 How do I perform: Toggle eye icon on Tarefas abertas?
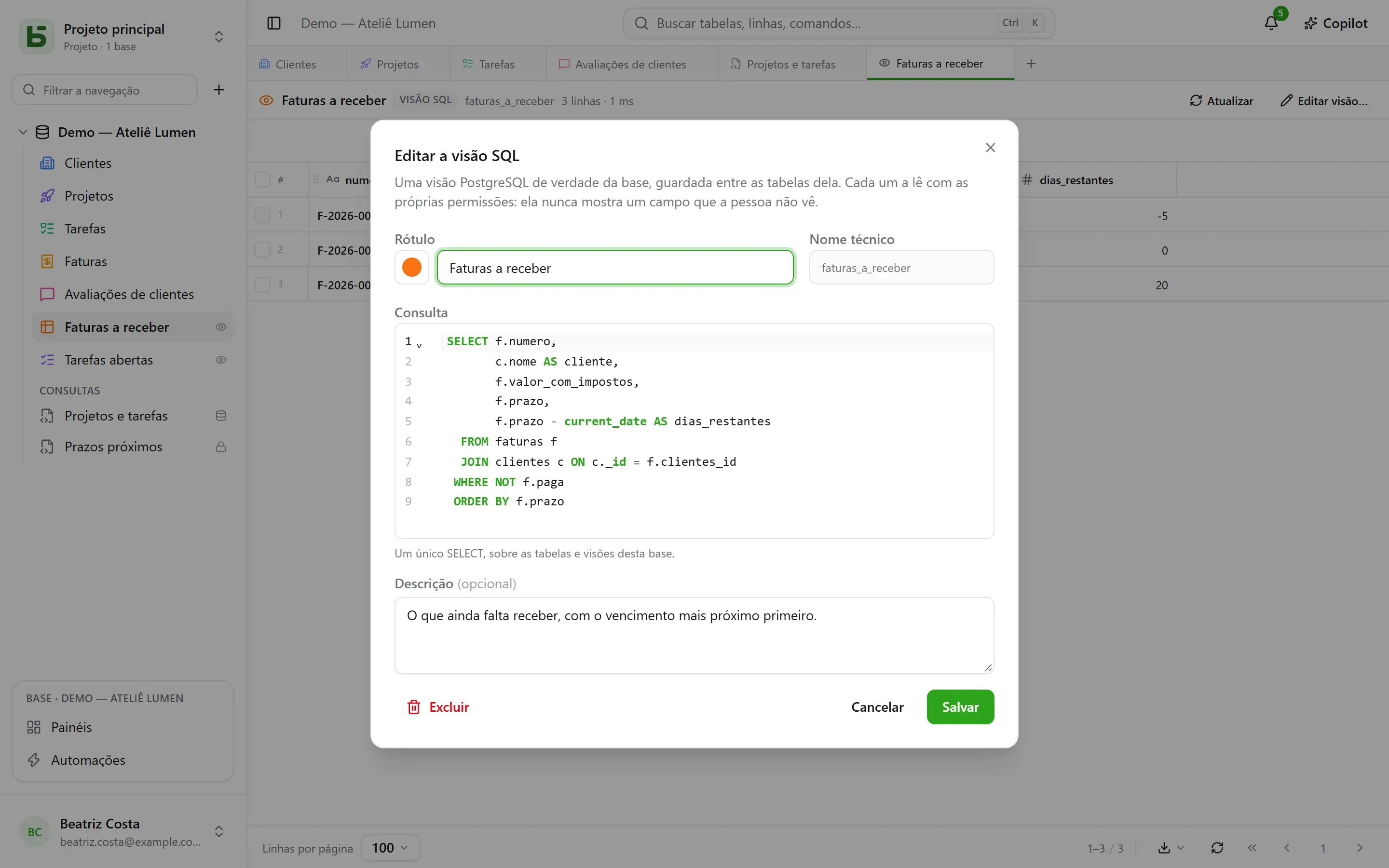221,360
